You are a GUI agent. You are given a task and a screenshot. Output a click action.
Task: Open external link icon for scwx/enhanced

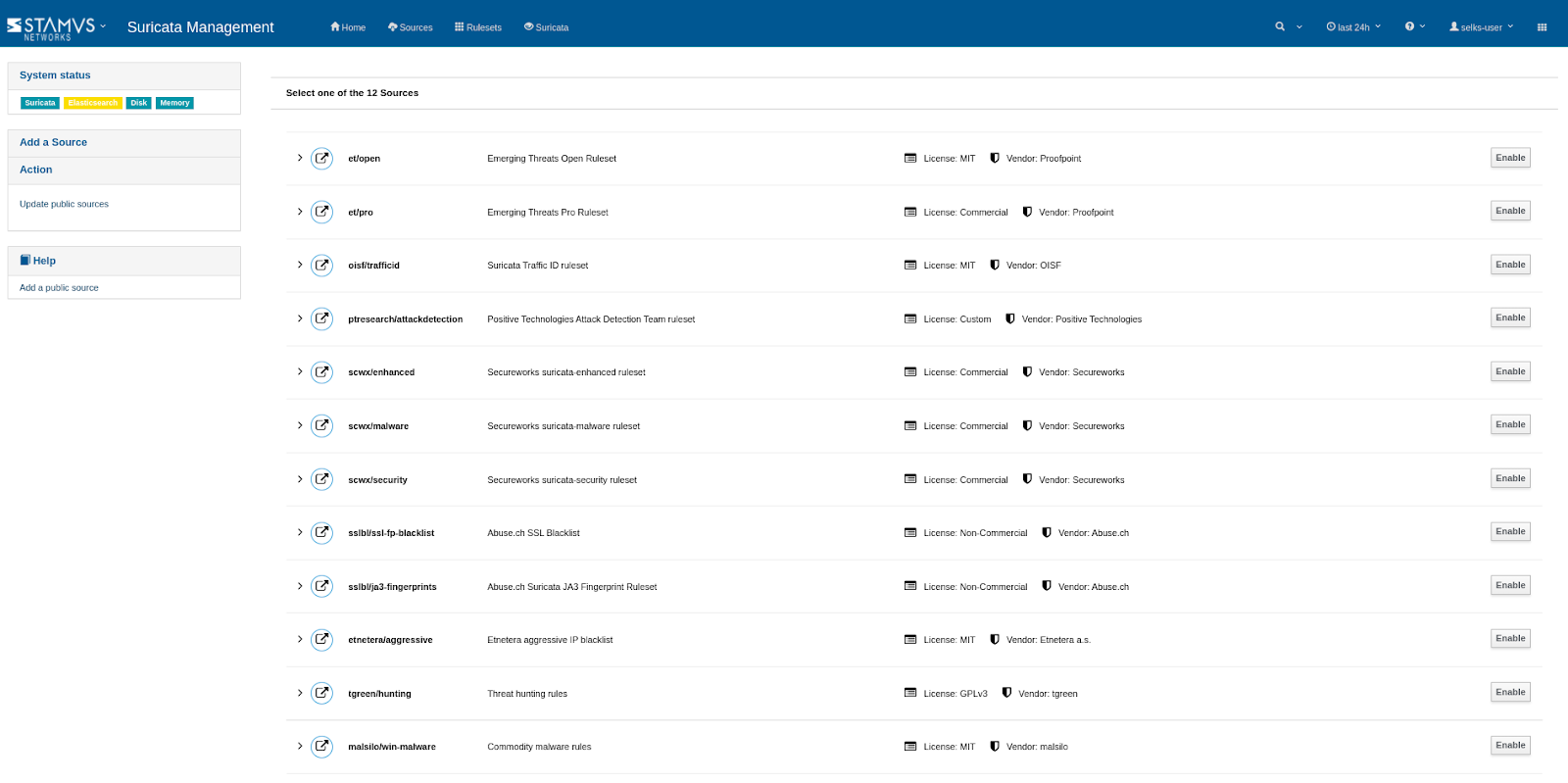(321, 372)
